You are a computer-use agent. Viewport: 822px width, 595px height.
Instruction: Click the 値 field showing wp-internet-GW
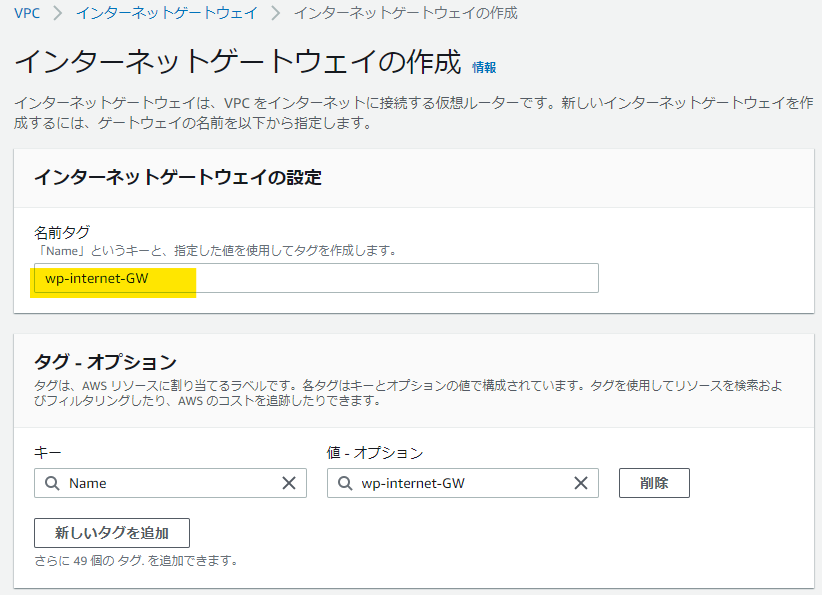click(460, 483)
